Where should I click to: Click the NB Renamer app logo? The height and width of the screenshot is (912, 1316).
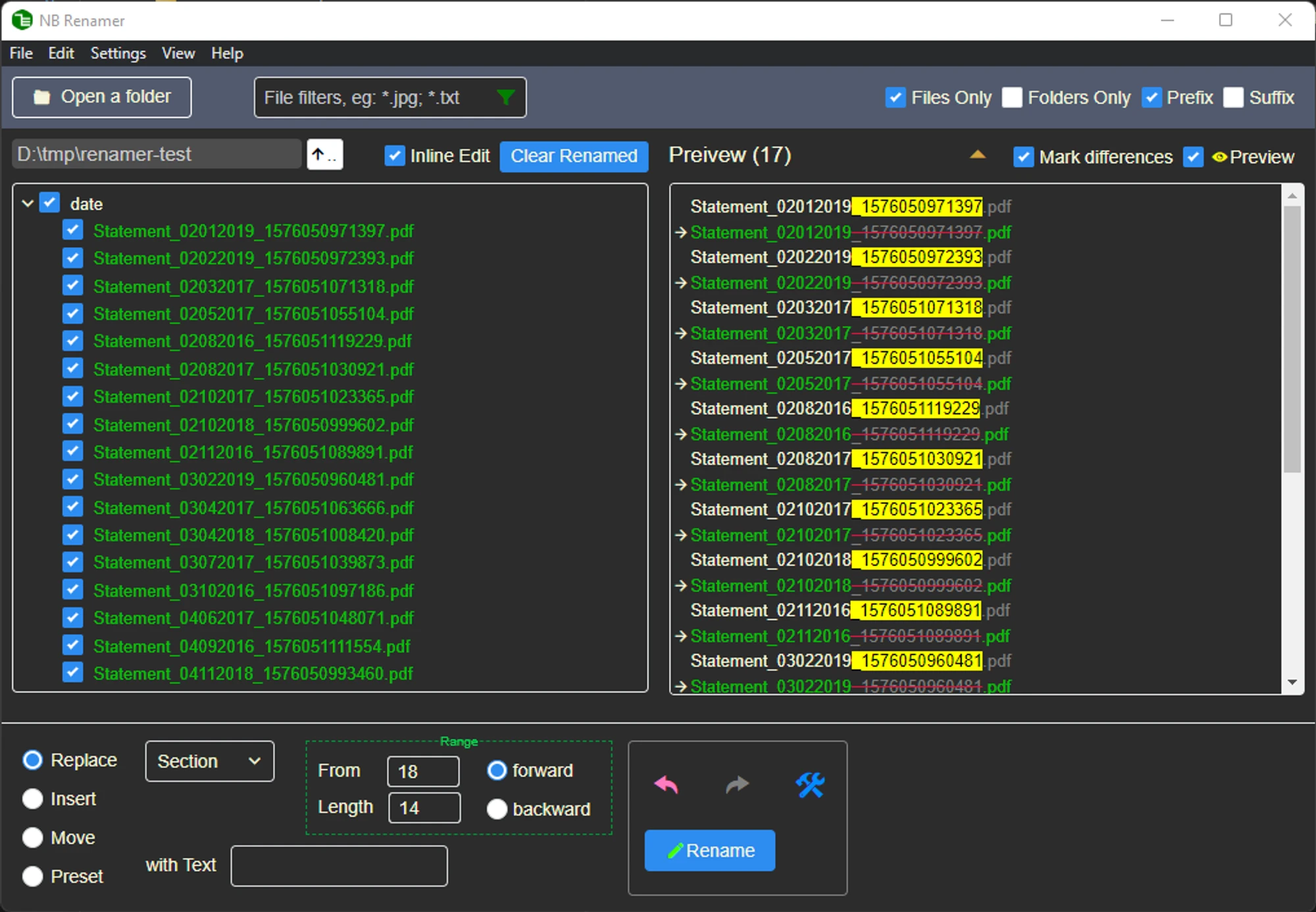point(22,20)
